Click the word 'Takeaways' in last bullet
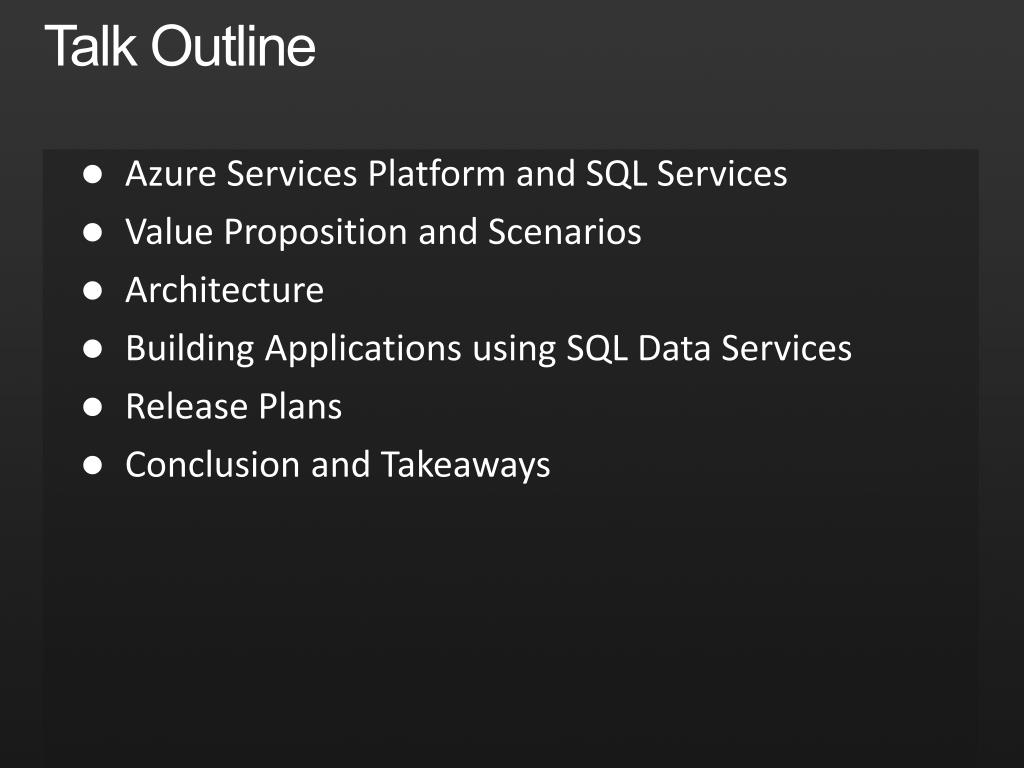The height and width of the screenshot is (768, 1024). point(466,465)
